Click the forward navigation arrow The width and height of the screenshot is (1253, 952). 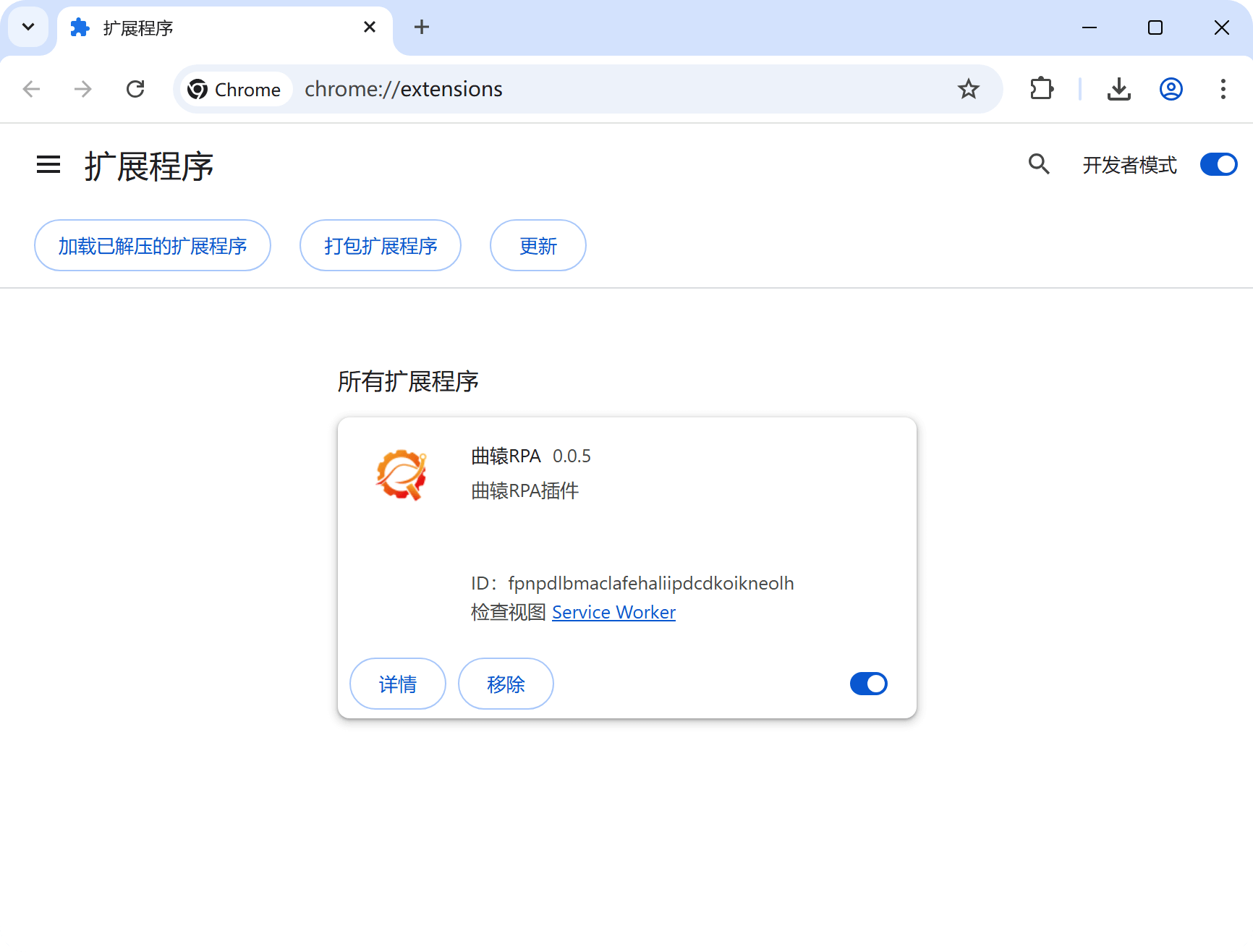pos(82,89)
